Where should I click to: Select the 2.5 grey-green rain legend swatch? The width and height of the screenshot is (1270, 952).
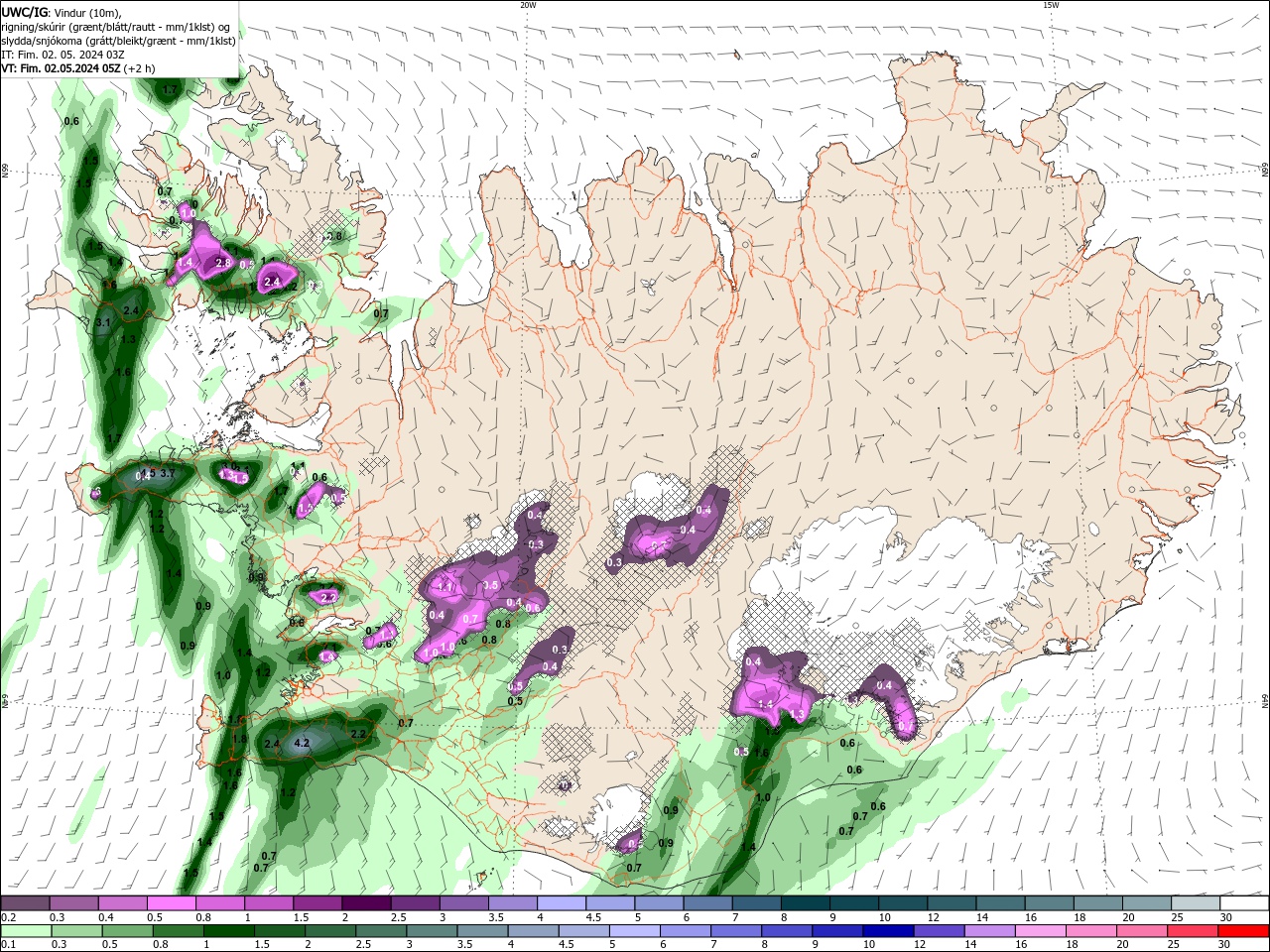click(381, 931)
